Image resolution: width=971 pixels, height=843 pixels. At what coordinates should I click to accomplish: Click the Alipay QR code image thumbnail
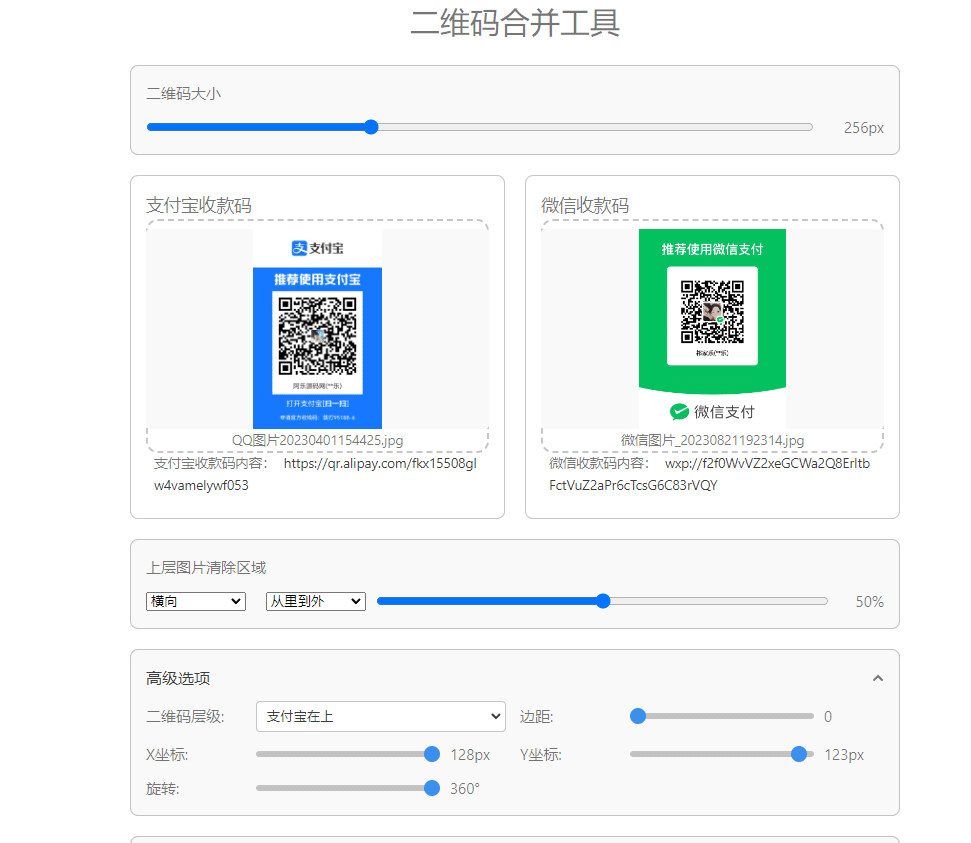tap(317, 329)
